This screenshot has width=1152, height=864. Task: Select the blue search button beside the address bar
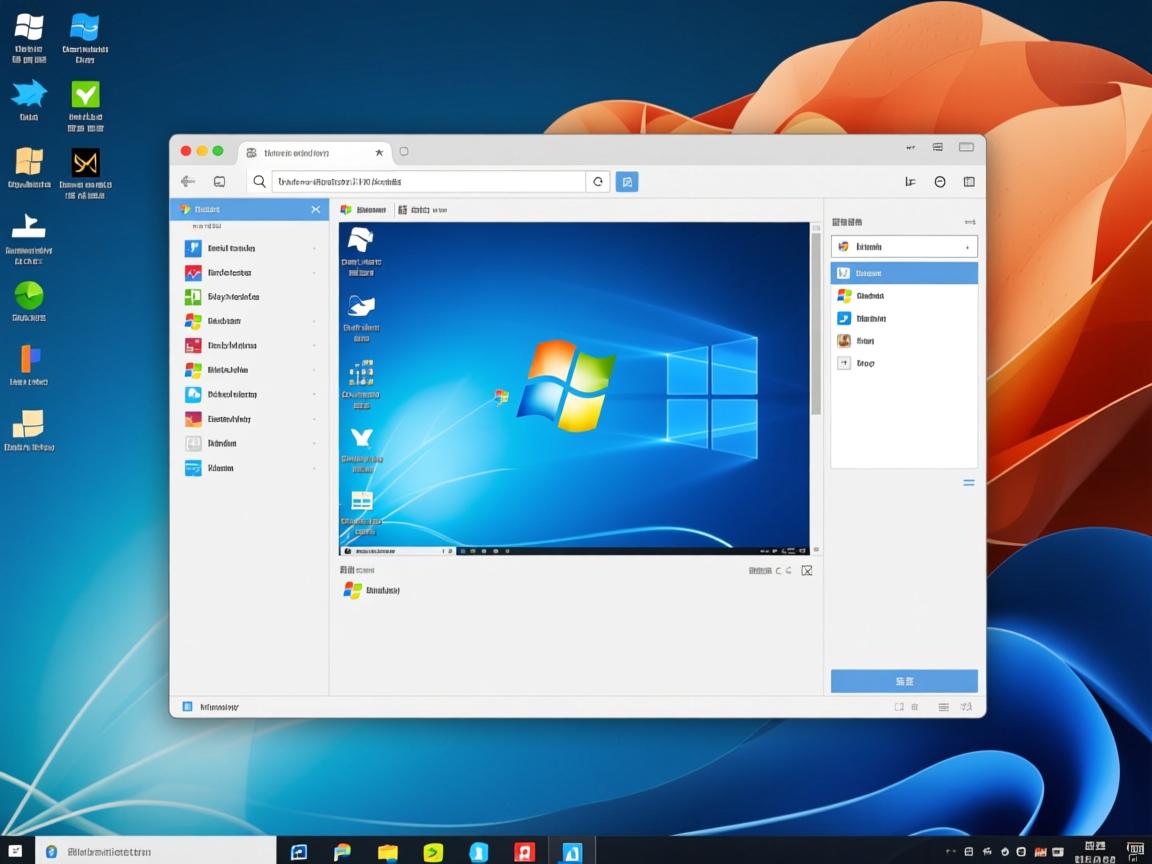627,181
